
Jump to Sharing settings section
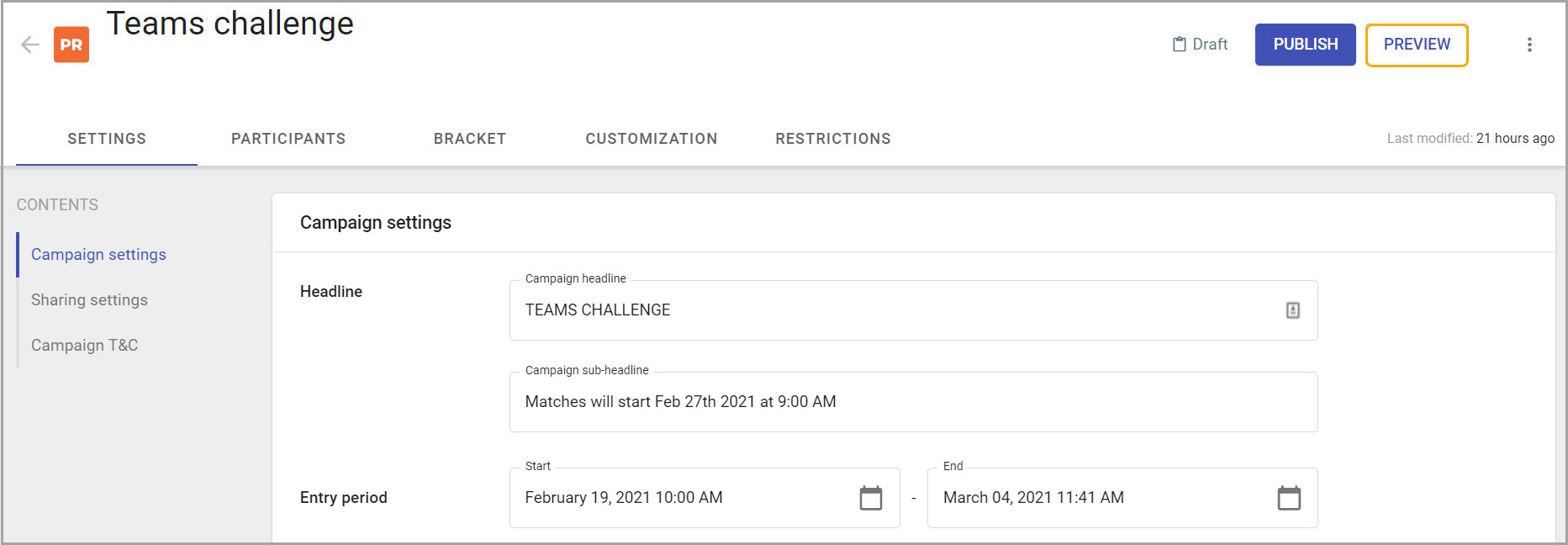89,300
